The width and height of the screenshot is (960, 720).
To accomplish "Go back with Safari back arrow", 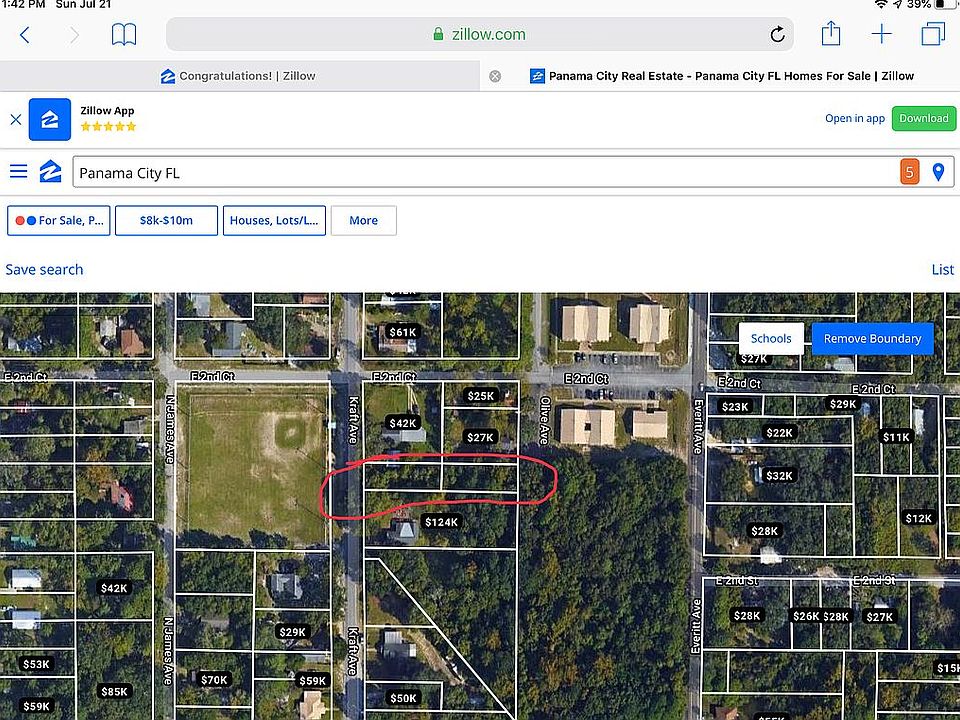I will (24, 35).
